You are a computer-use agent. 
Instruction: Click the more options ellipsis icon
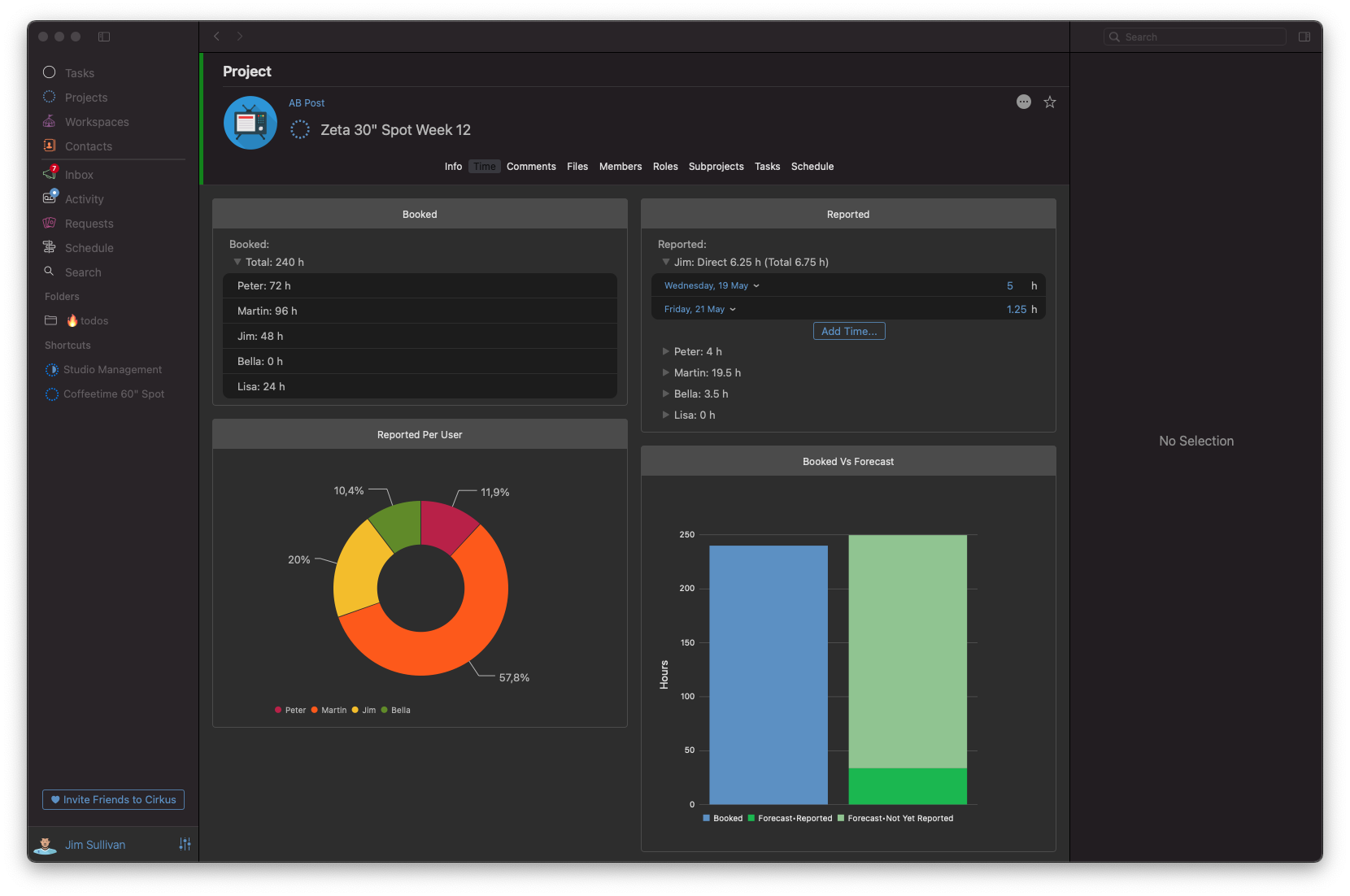coord(1024,102)
